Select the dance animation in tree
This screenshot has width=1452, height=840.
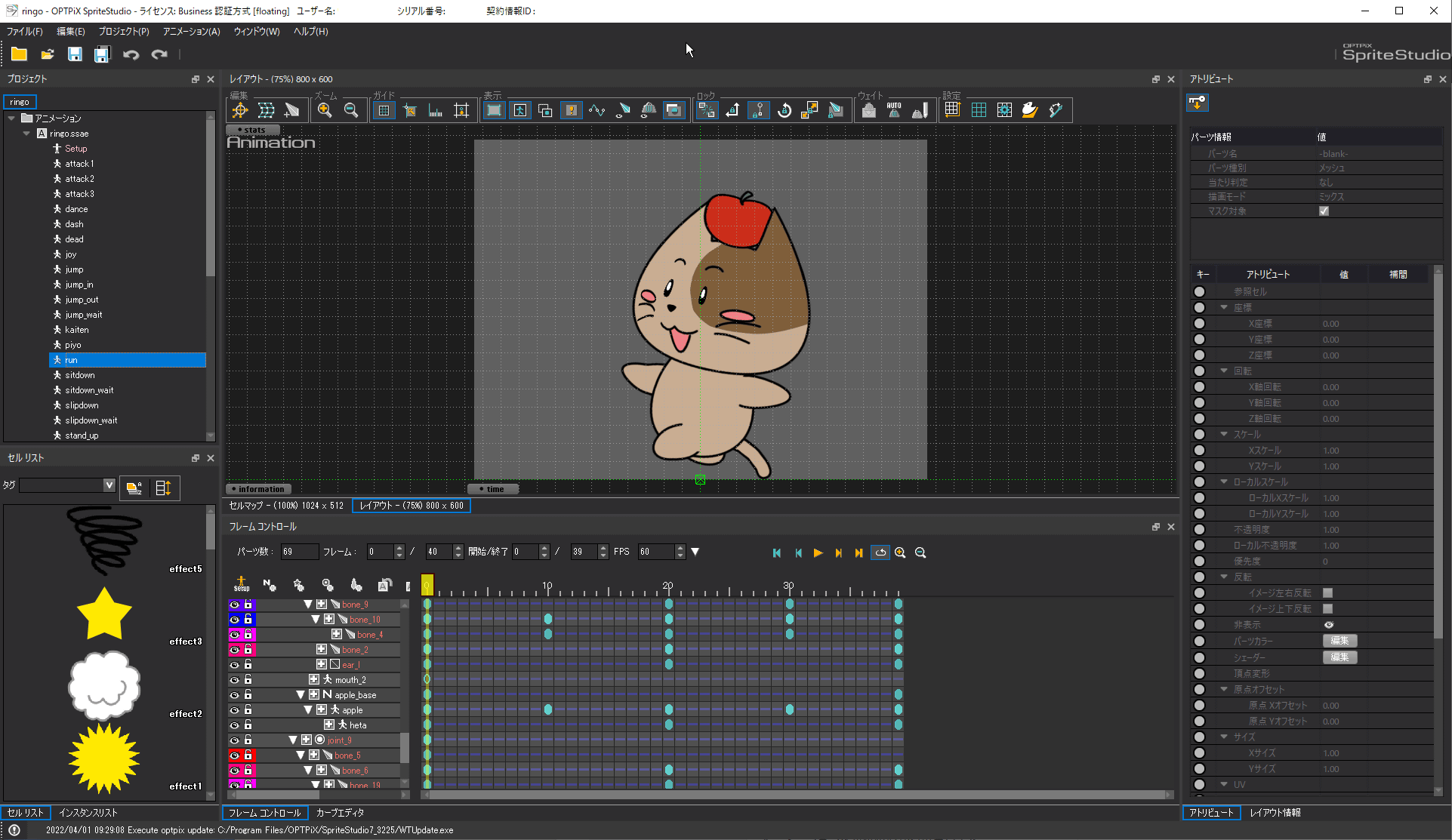point(76,209)
